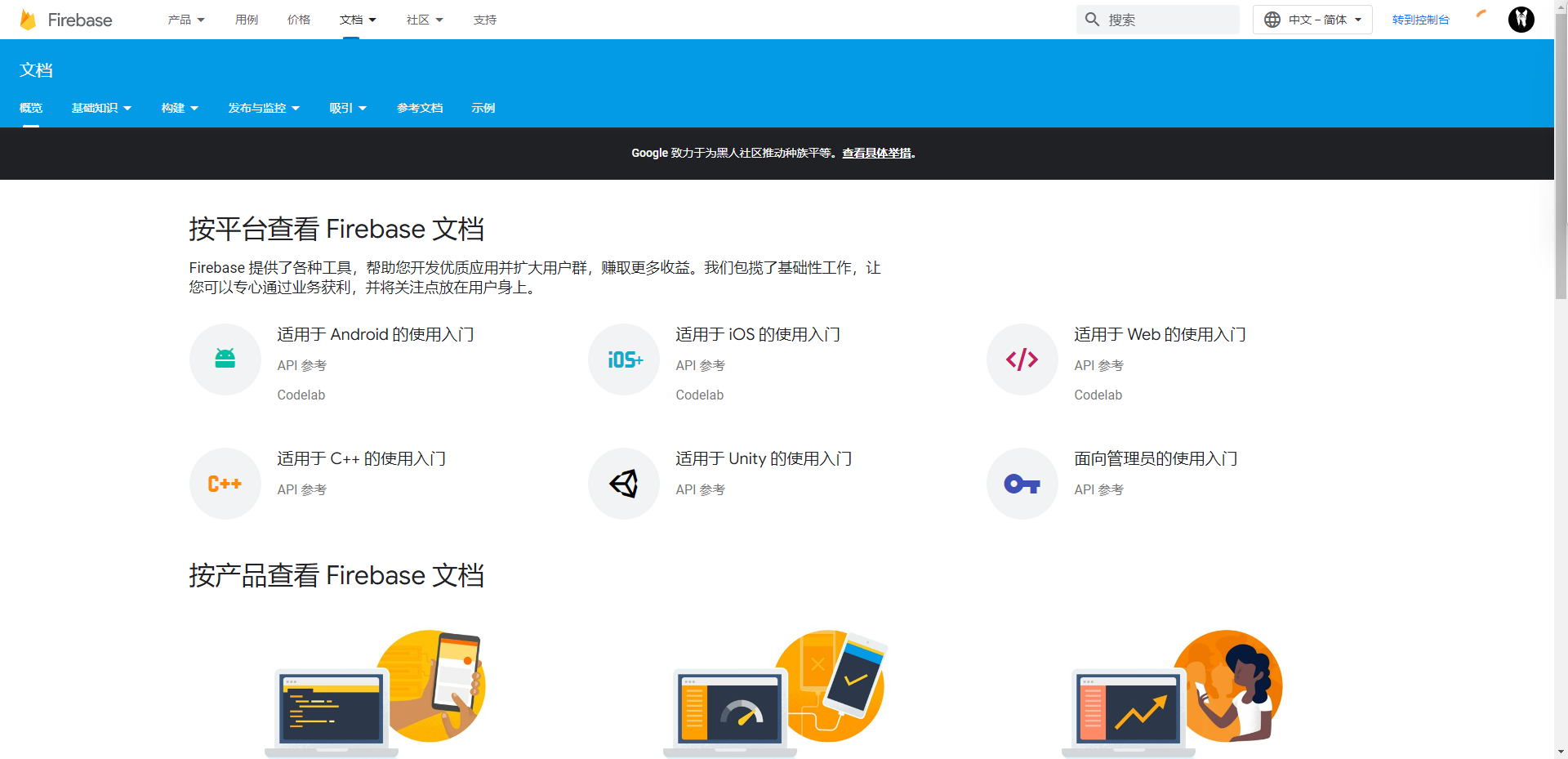
Task: Click the search magnifier icon
Action: (1092, 20)
